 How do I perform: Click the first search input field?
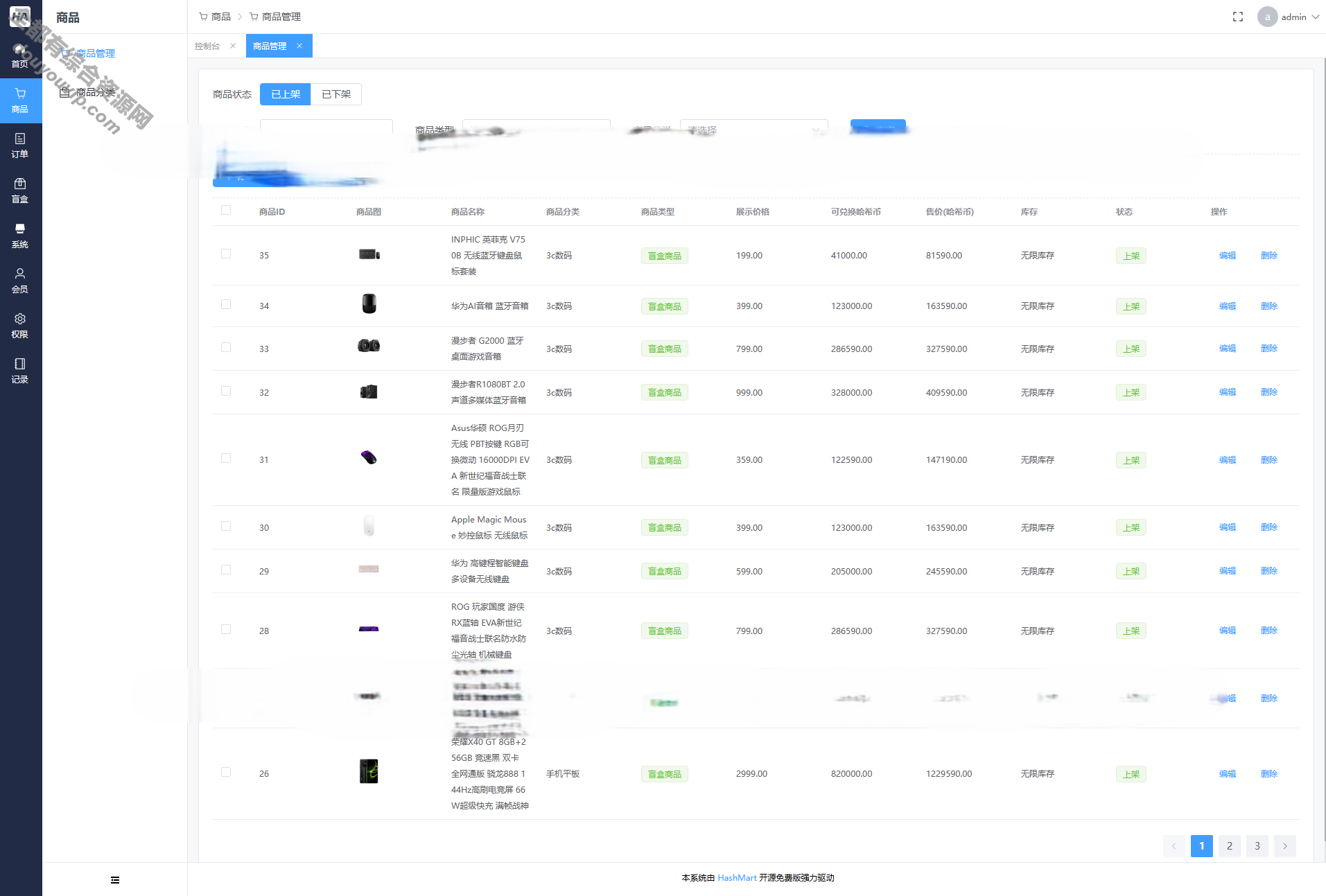click(x=326, y=130)
